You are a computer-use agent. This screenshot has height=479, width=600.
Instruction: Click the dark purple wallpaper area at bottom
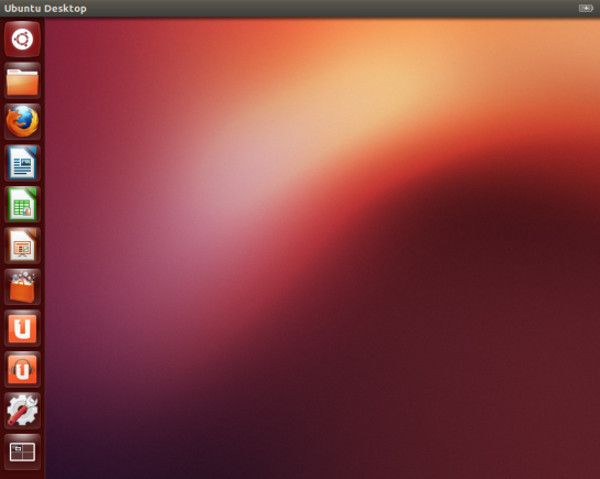tap(150, 450)
